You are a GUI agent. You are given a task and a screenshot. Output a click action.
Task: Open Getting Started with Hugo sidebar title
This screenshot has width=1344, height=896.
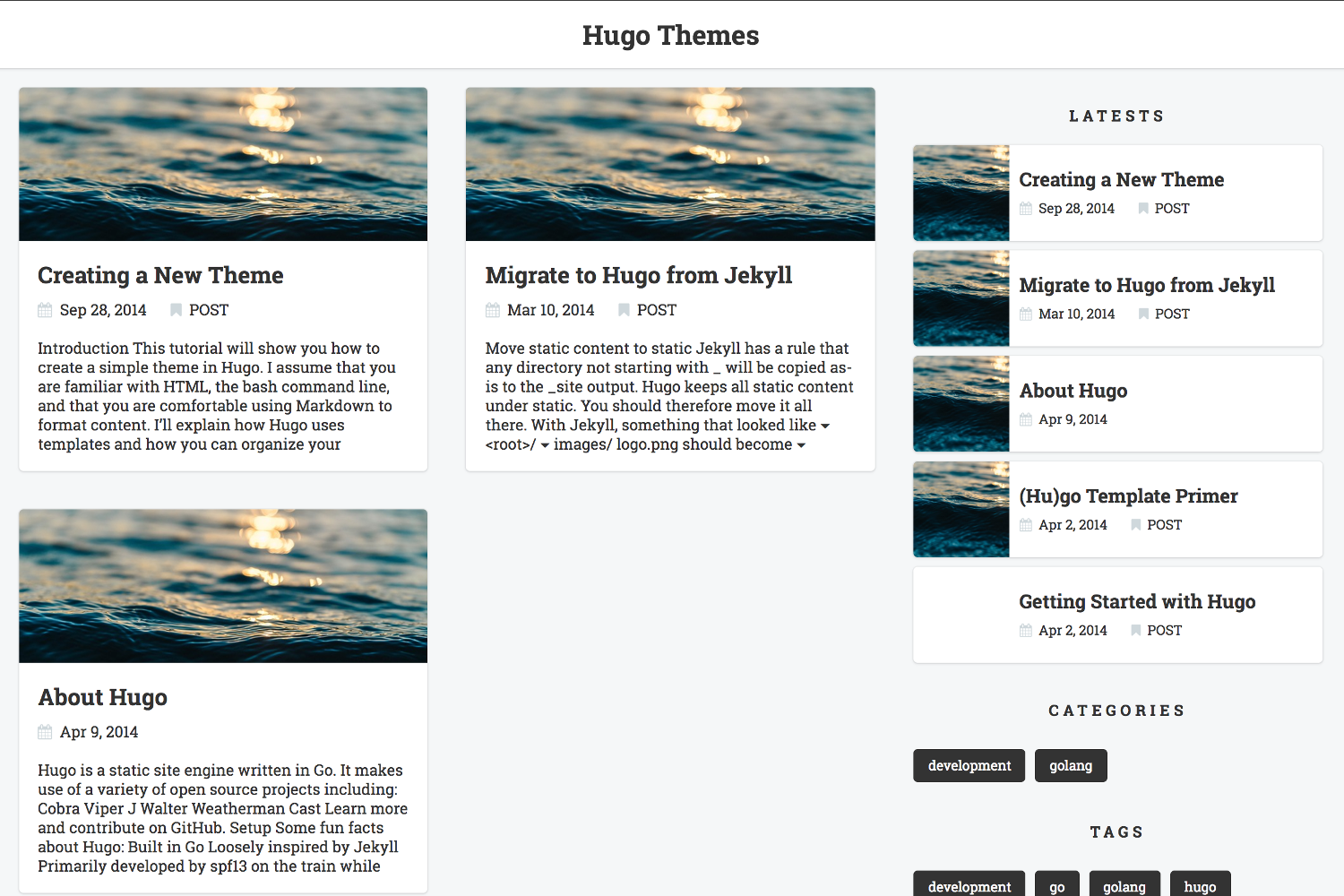coord(1137,601)
